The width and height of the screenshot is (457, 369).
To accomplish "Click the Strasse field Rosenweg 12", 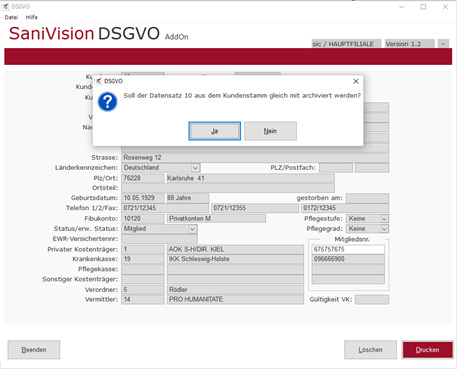I will 255,157.
